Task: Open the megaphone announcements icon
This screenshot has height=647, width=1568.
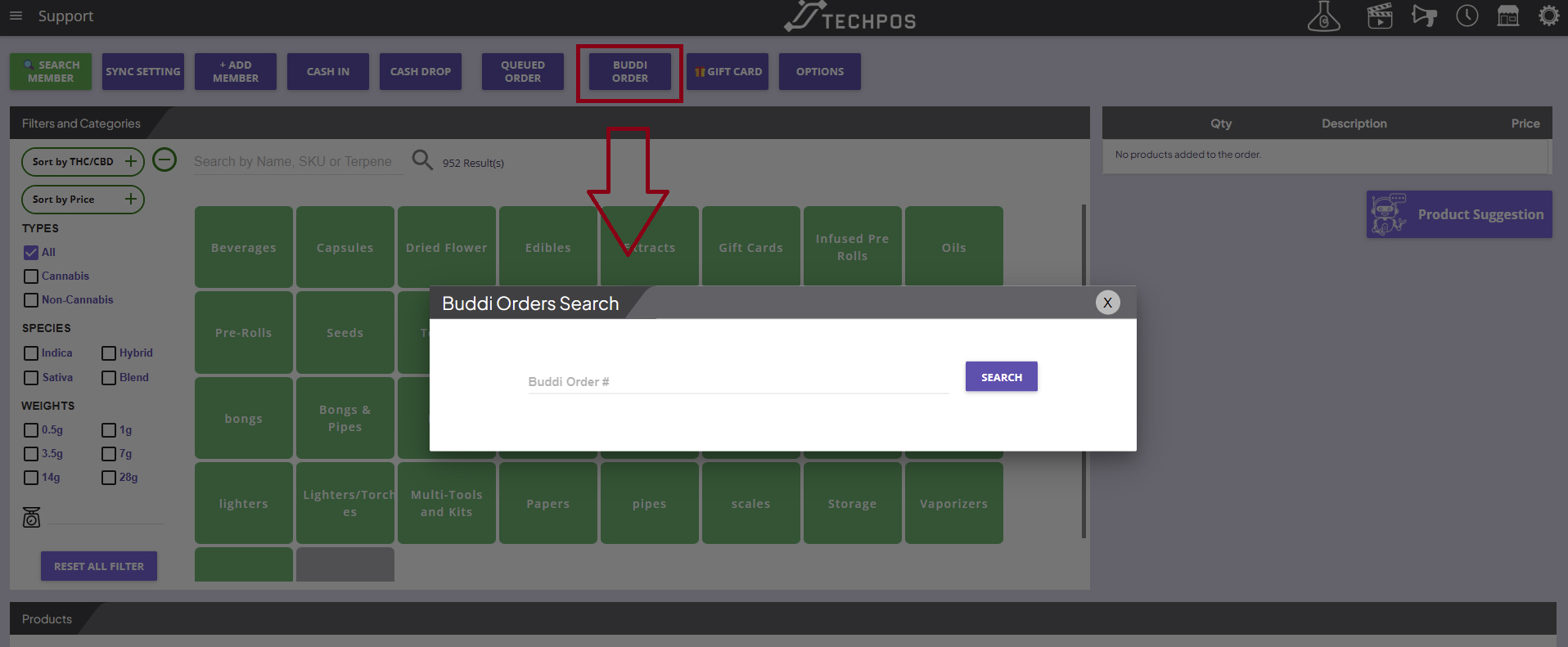Action: [x=1424, y=16]
